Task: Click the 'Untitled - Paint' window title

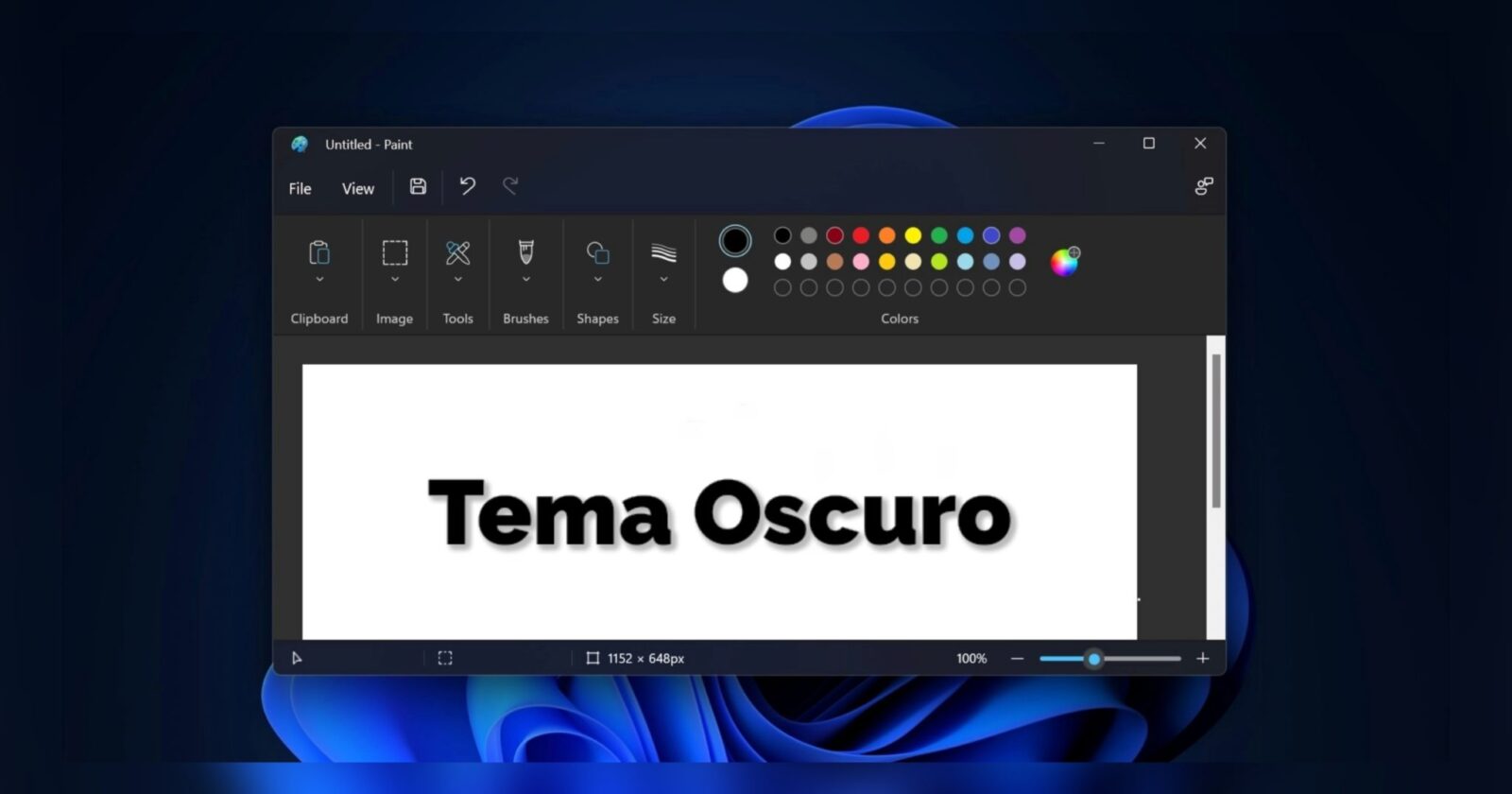Action: (x=369, y=145)
